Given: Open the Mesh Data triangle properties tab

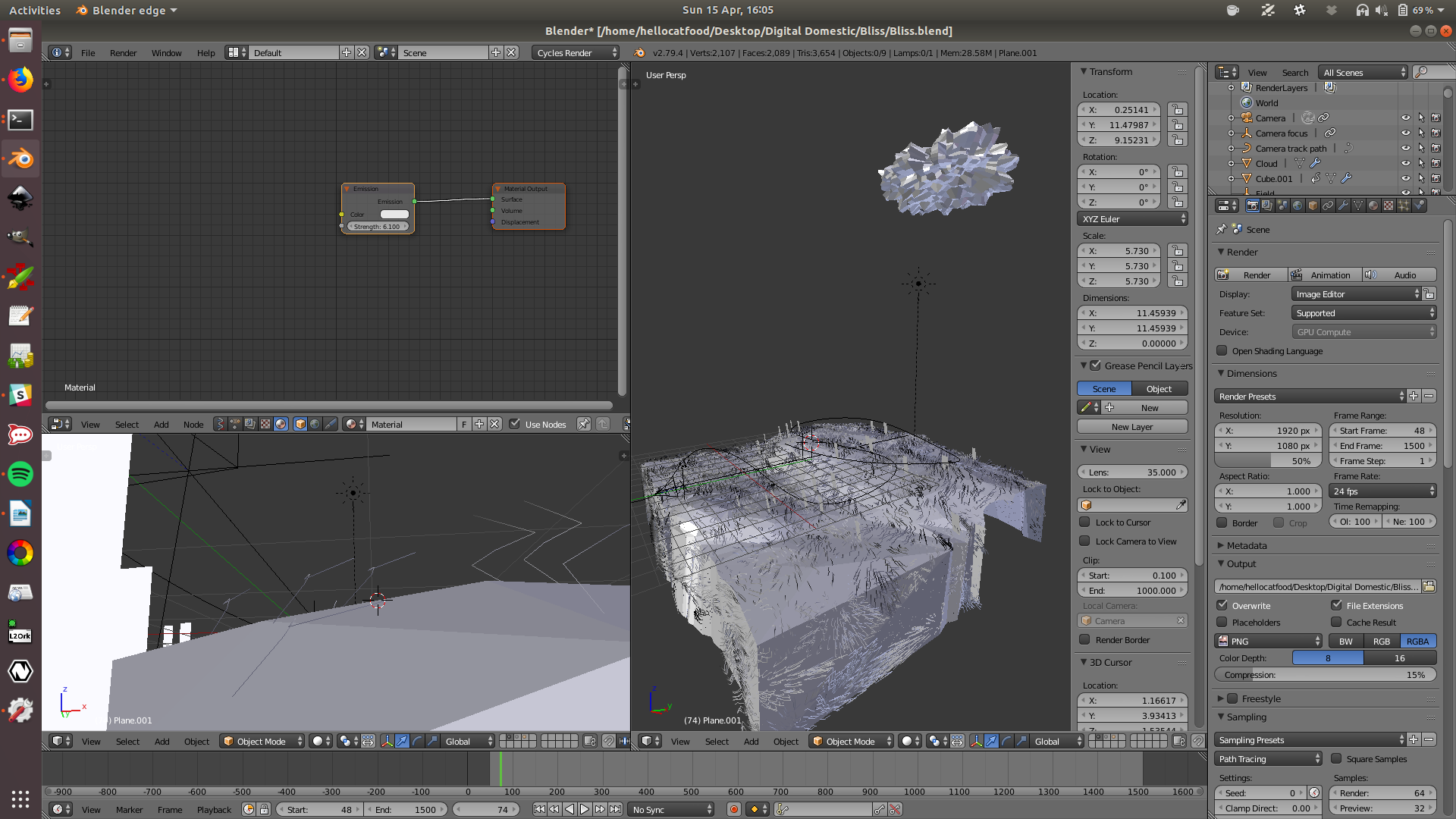Looking at the screenshot, I should (x=1358, y=206).
